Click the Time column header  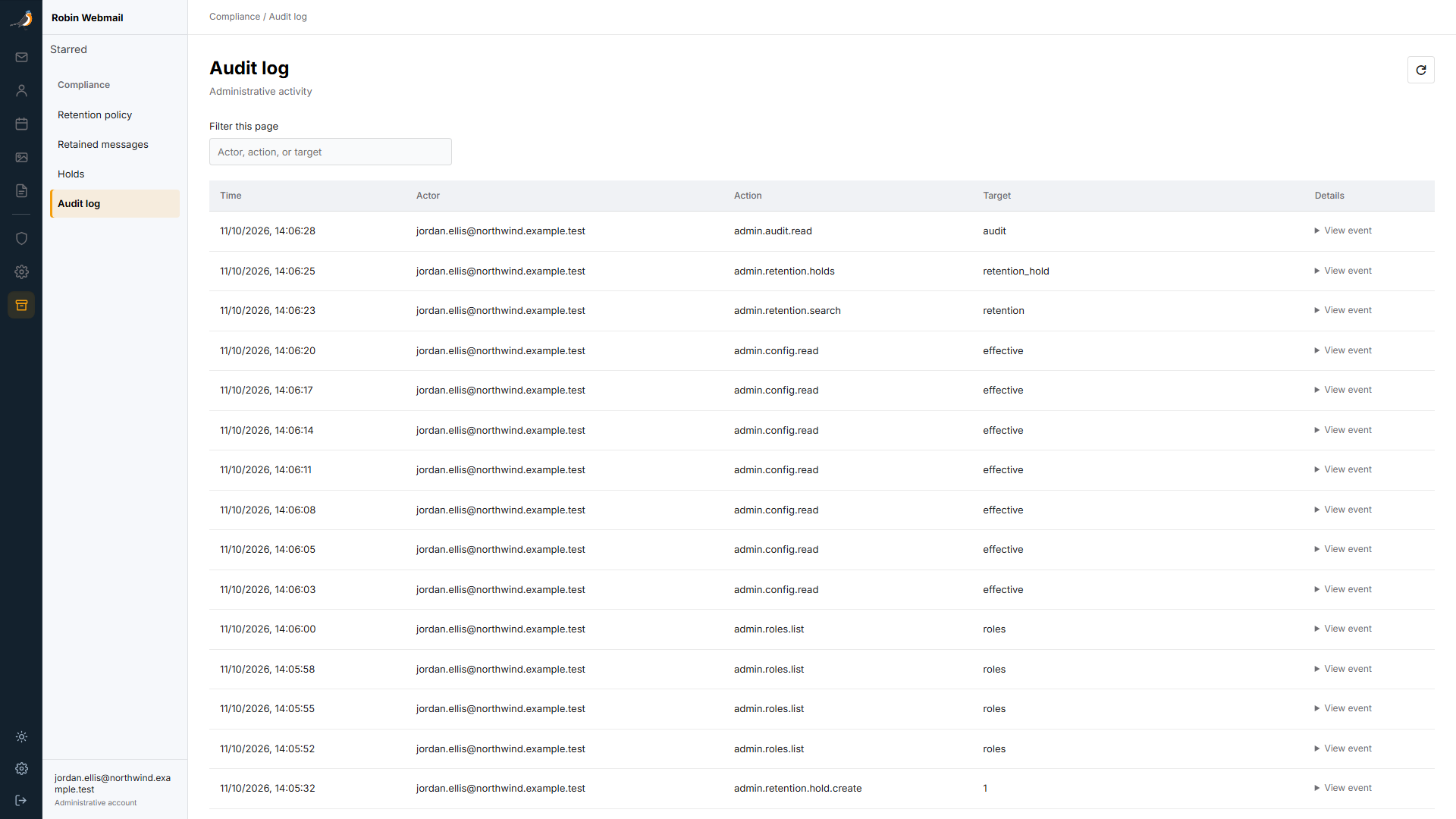231,196
